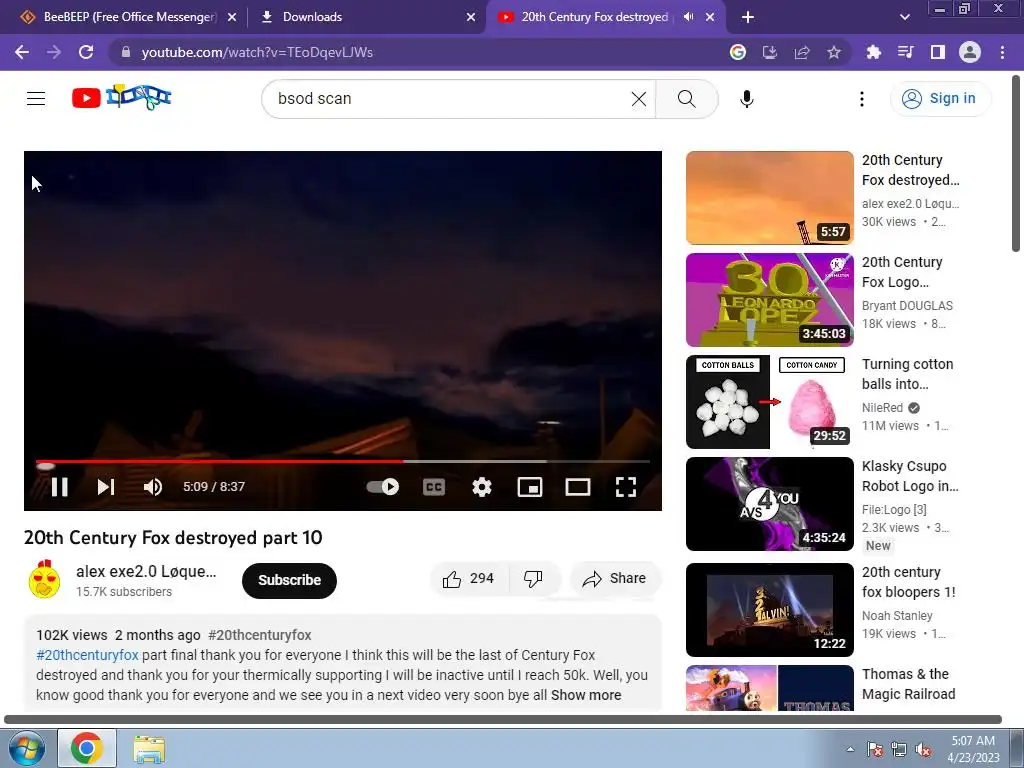Click the #20thcenturyfox hashtag in the description text
The width and height of the screenshot is (1024, 768).
(88, 654)
